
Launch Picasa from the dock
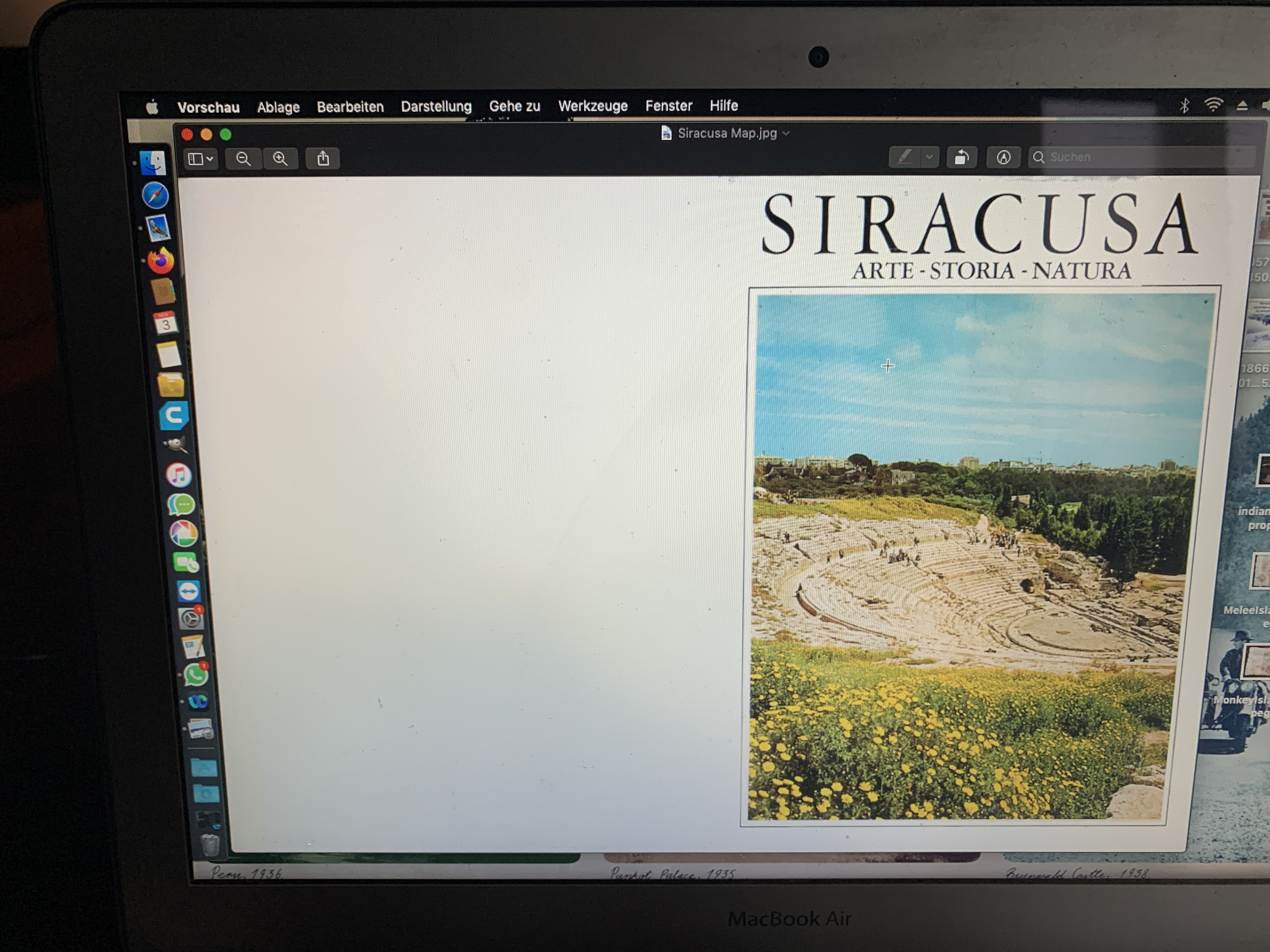coord(184,534)
